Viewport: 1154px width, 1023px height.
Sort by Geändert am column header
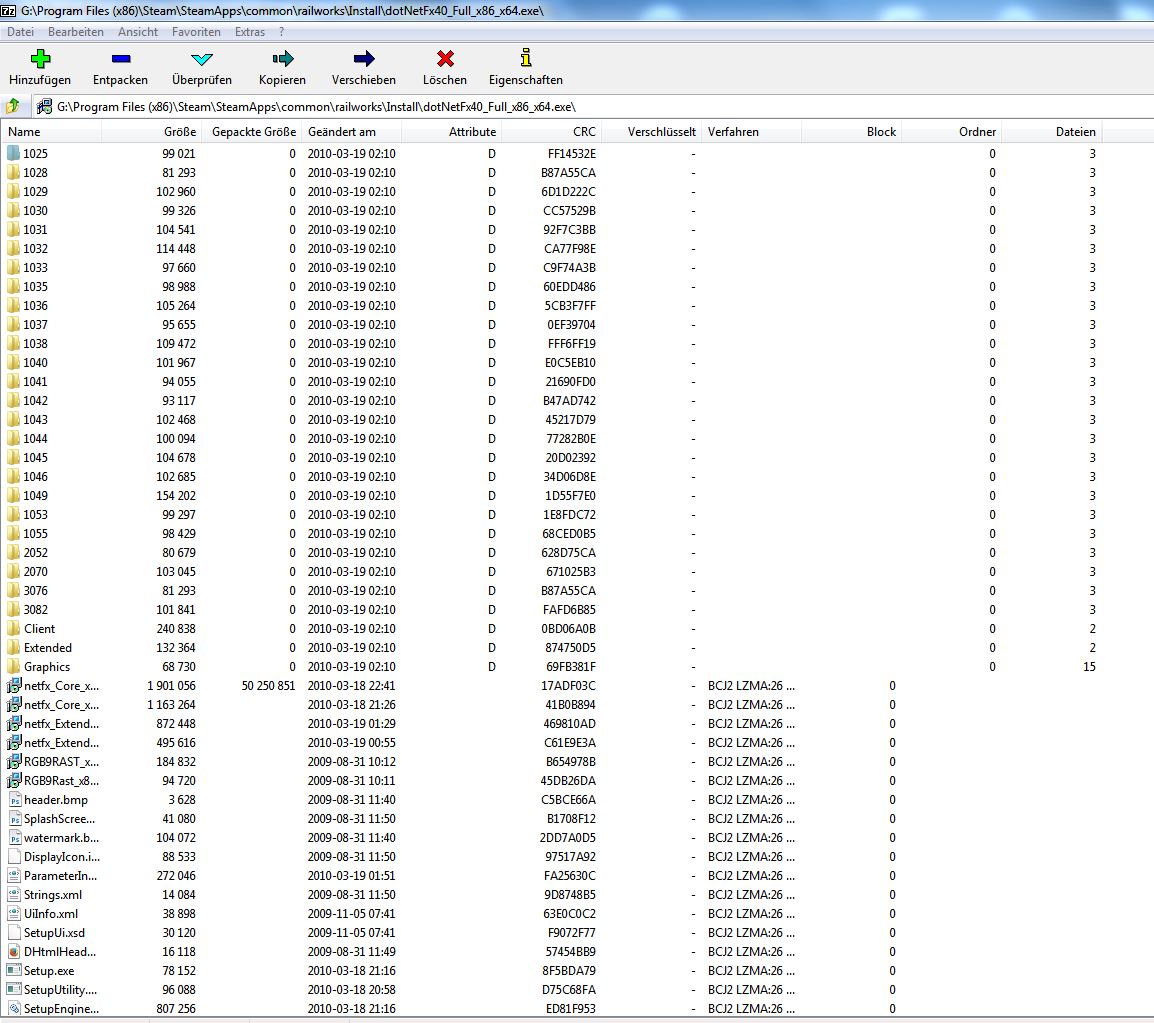pos(351,132)
